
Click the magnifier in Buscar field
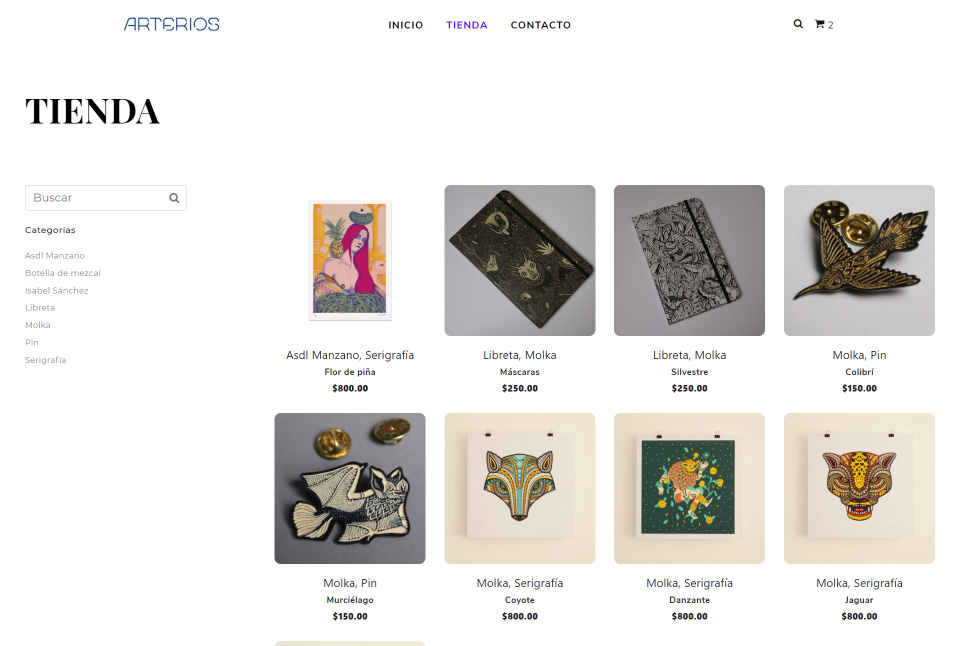[174, 198]
